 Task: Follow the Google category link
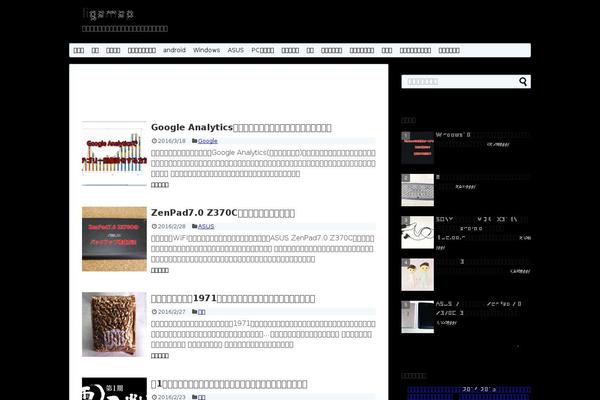208,141
